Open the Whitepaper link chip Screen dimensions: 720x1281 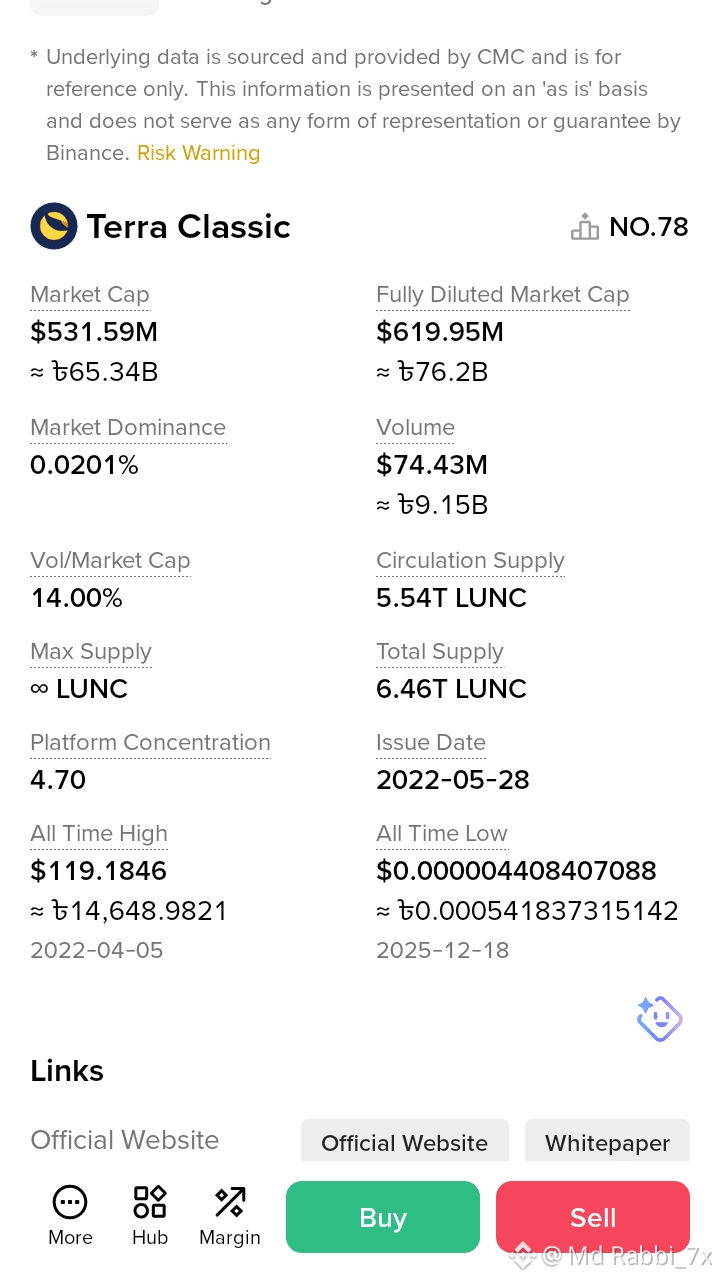[607, 1143]
